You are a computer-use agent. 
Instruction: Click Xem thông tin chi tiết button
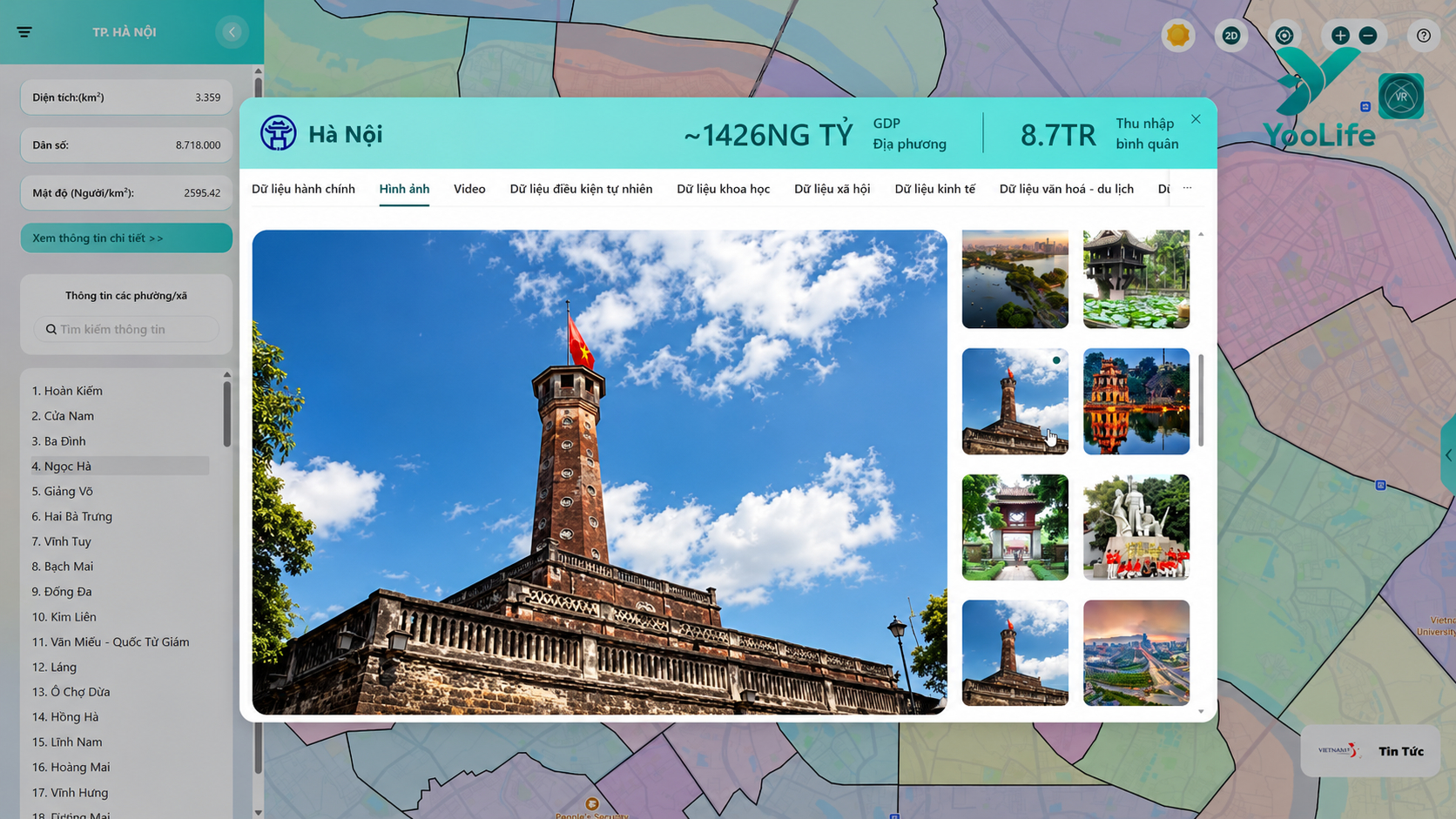[x=126, y=238]
